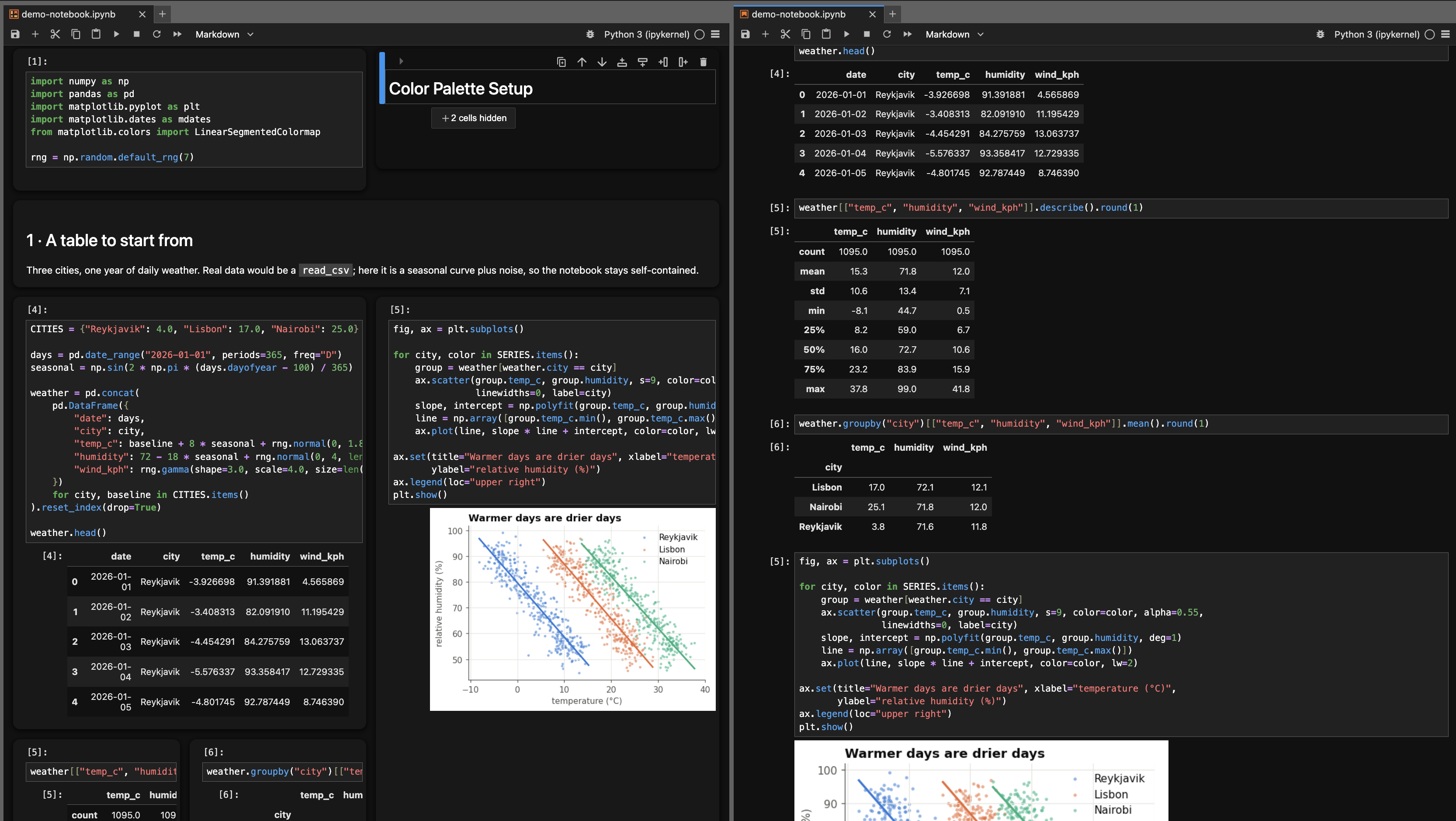Insert a cell below Color Palette Setup
1456x821 pixels.
[643, 62]
